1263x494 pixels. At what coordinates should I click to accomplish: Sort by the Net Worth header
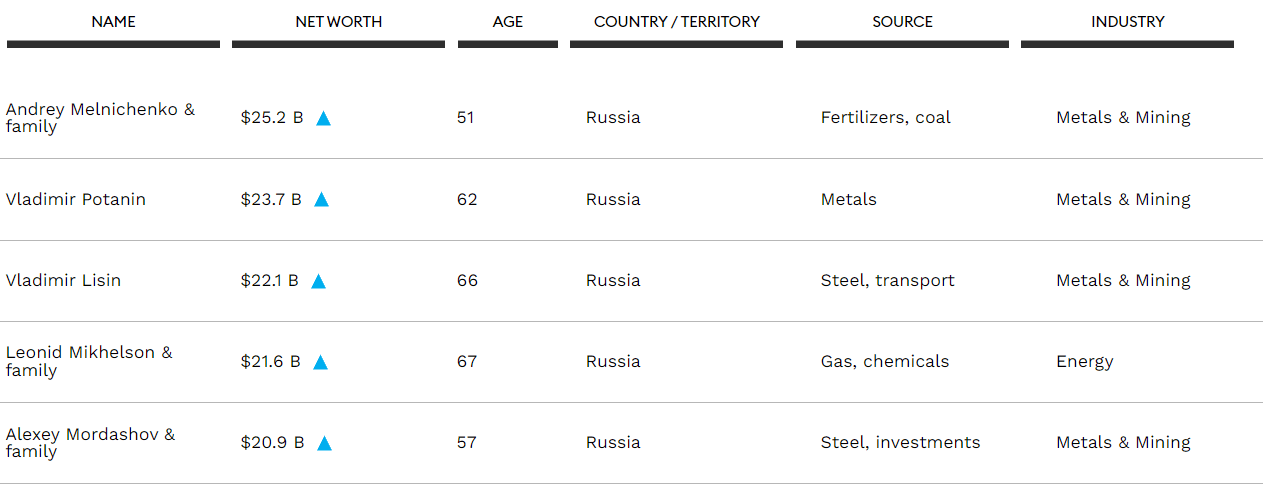point(338,22)
